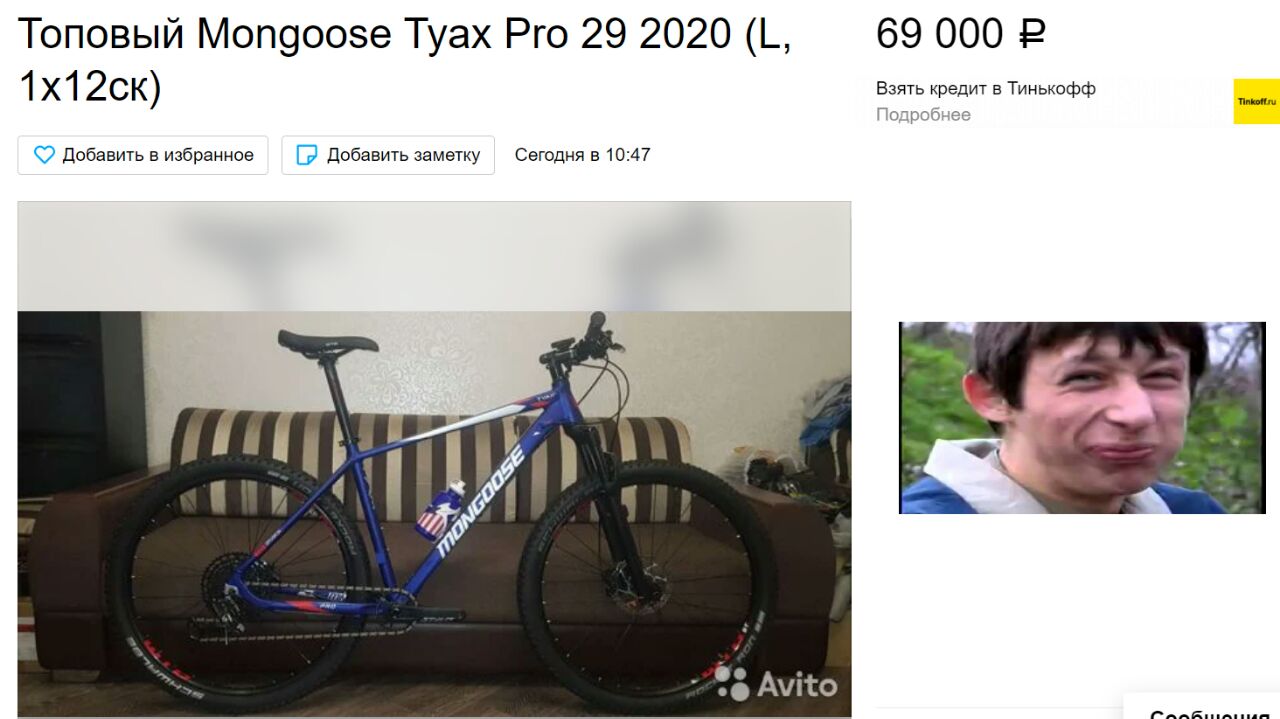Open the Добавить заметку note button

coord(388,155)
